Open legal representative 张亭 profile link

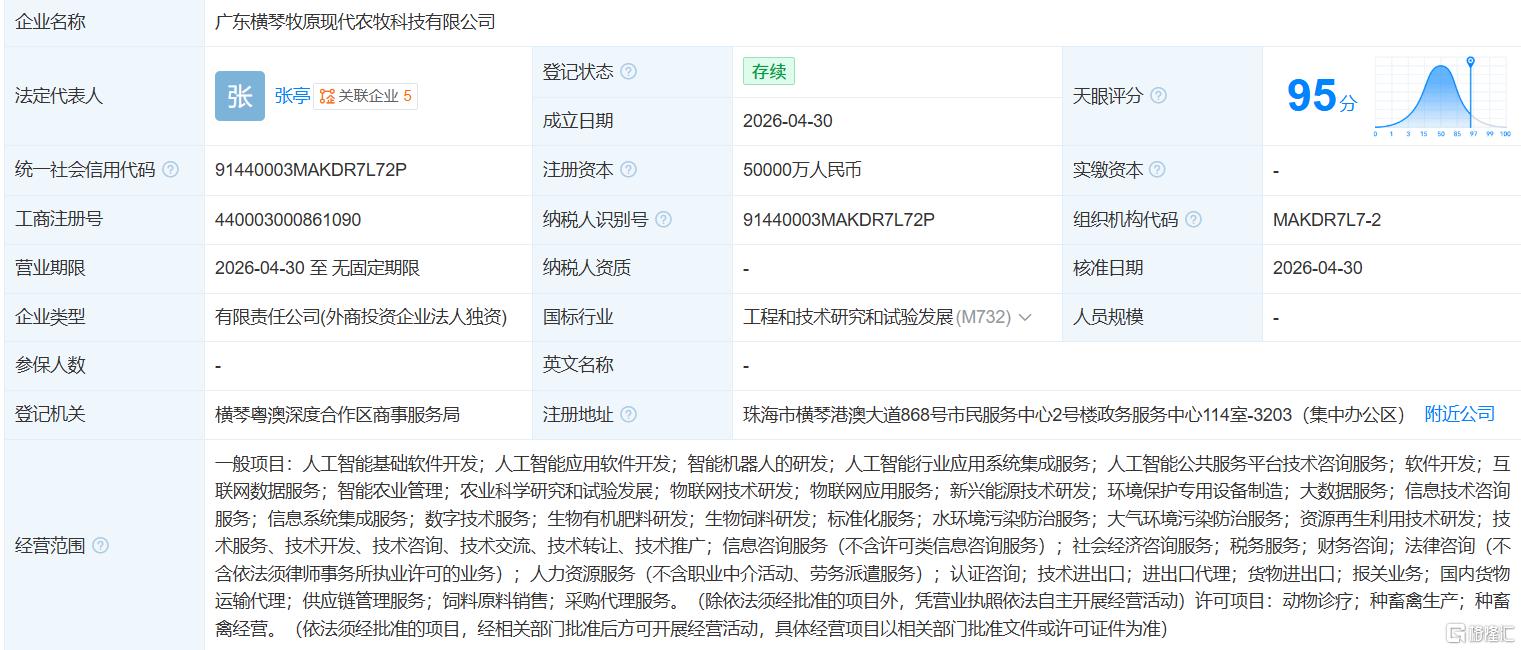(x=292, y=96)
